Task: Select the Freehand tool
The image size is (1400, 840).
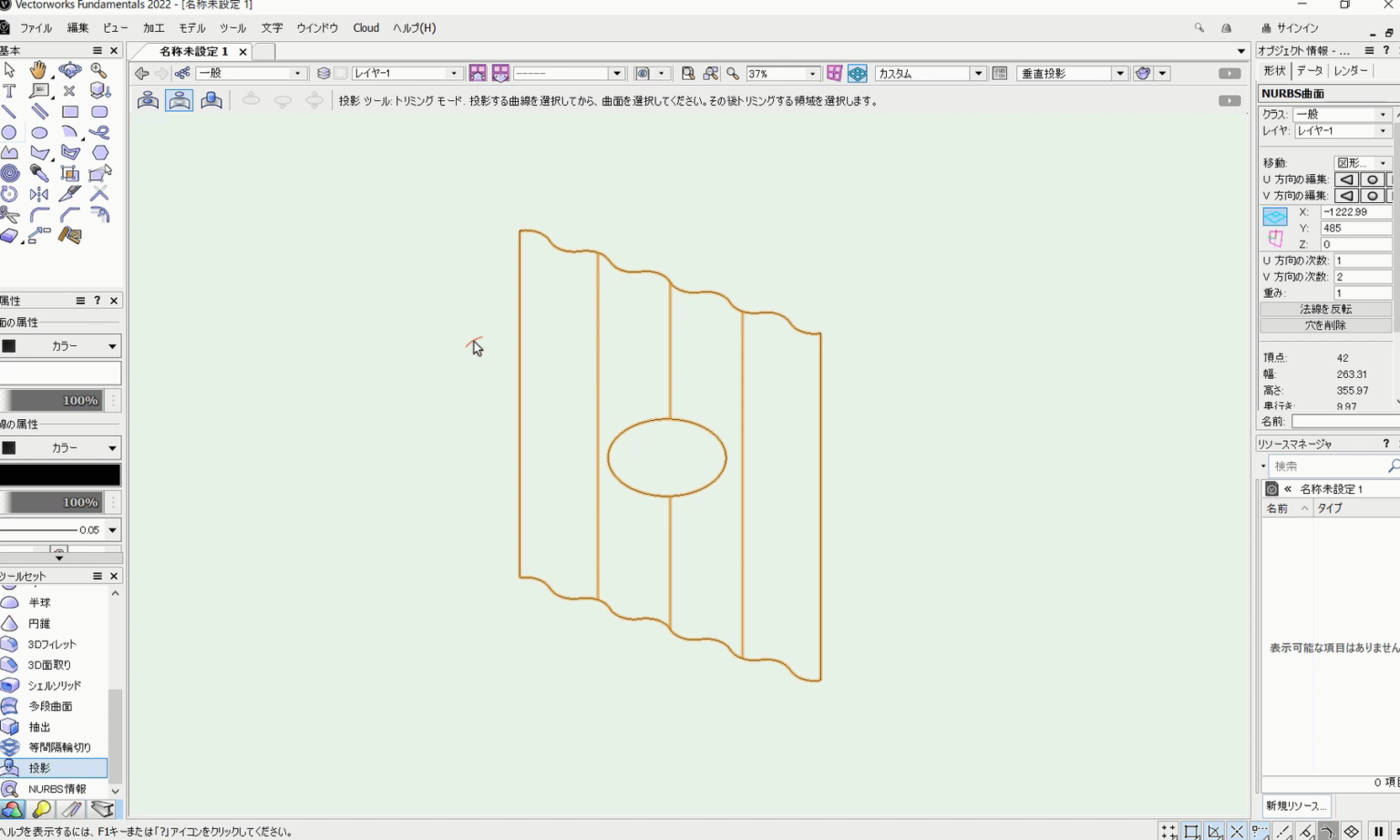Action: 99,133
